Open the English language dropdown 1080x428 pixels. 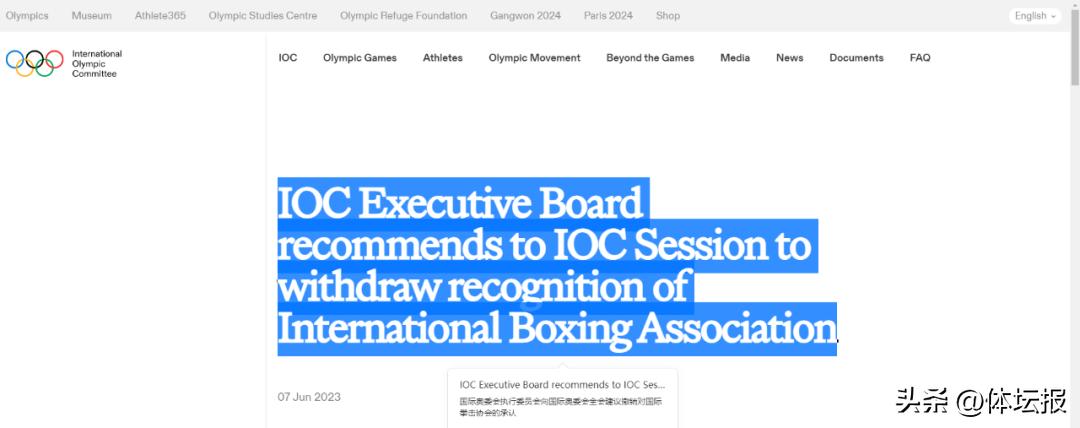(x=1035, y=16)
